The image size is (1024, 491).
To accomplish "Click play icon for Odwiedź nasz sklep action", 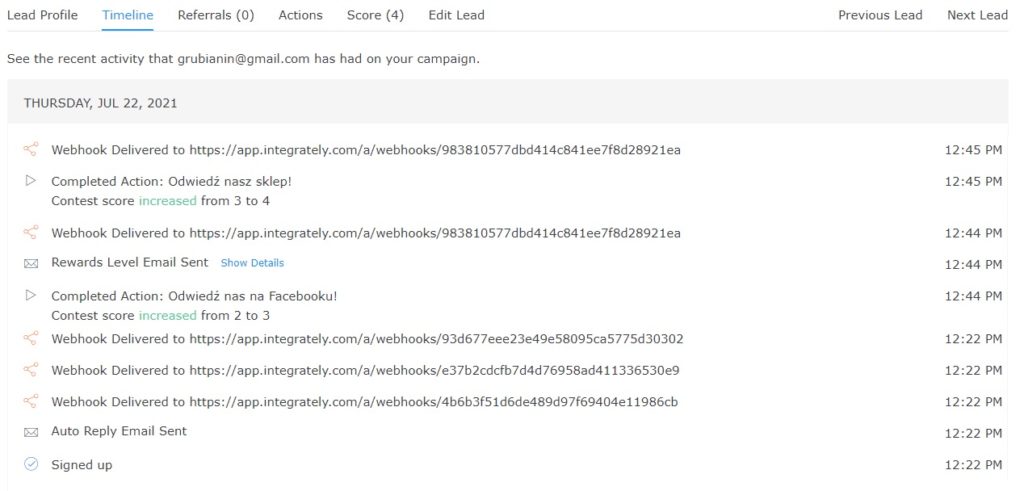I will tap(31, 181).
